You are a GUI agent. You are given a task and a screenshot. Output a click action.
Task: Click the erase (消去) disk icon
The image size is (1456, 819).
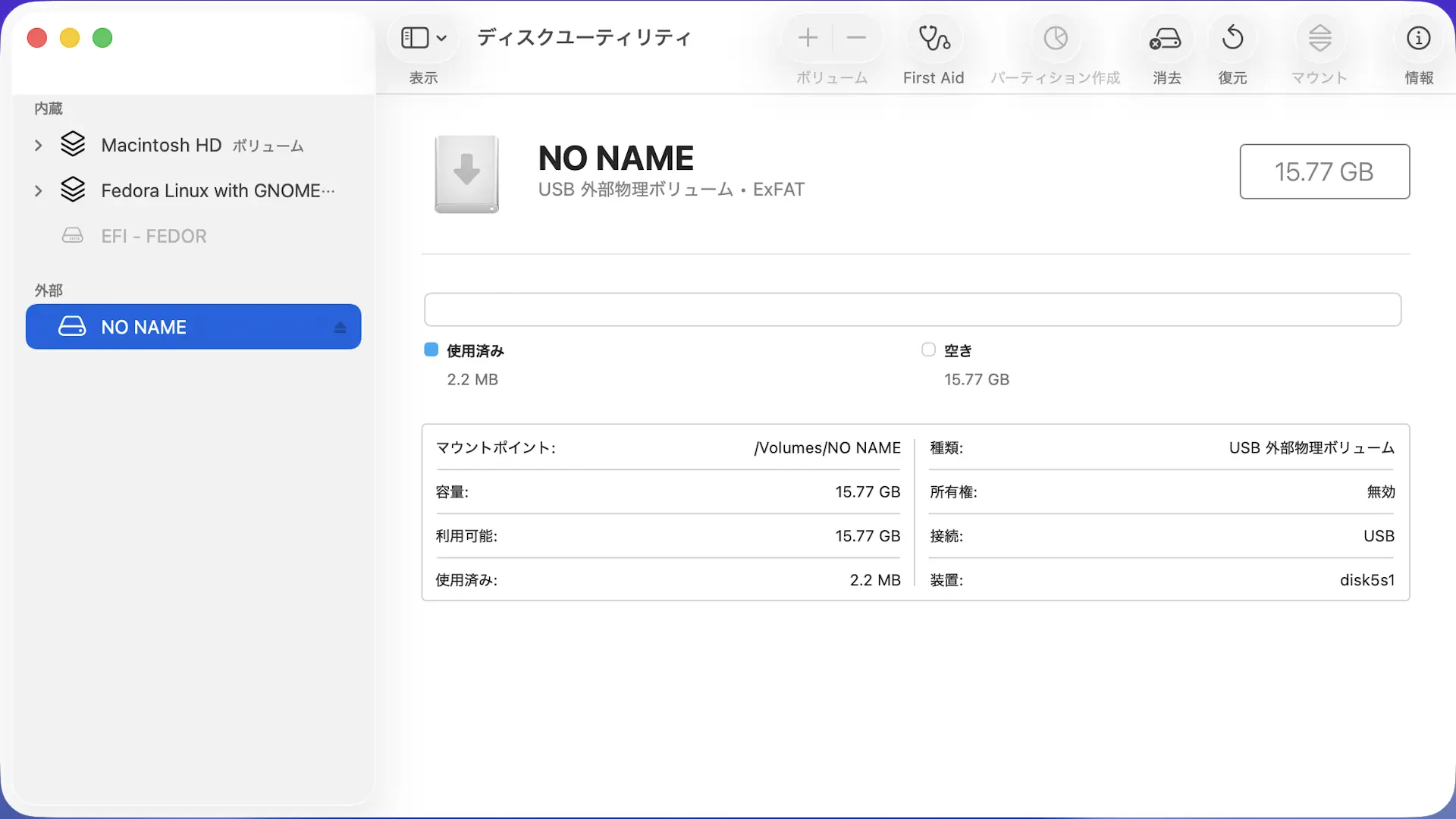(1166, 38)
